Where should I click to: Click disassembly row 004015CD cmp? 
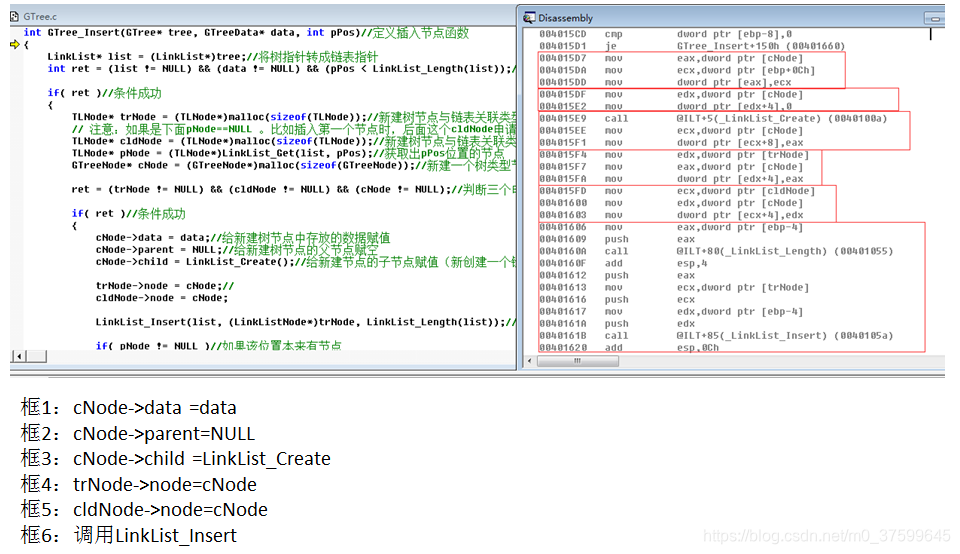pyautogui.click(x=666, y=34)
